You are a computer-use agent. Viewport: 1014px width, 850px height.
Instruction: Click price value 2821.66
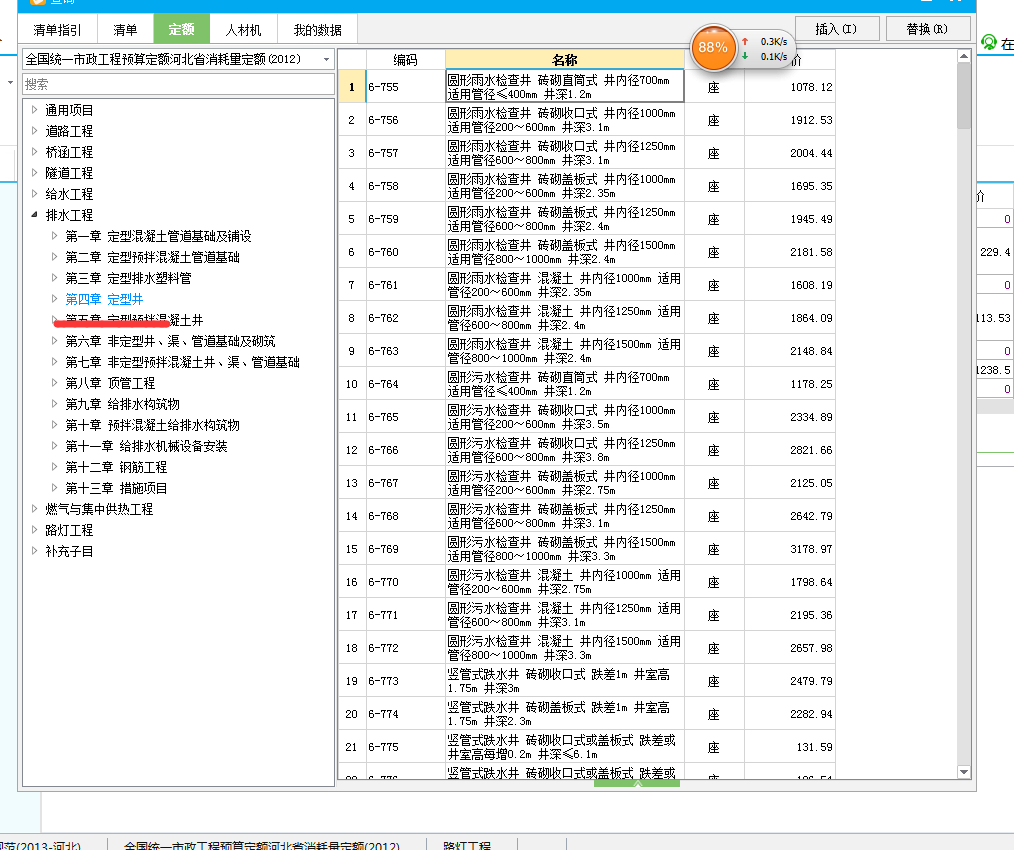coord(811,450)
